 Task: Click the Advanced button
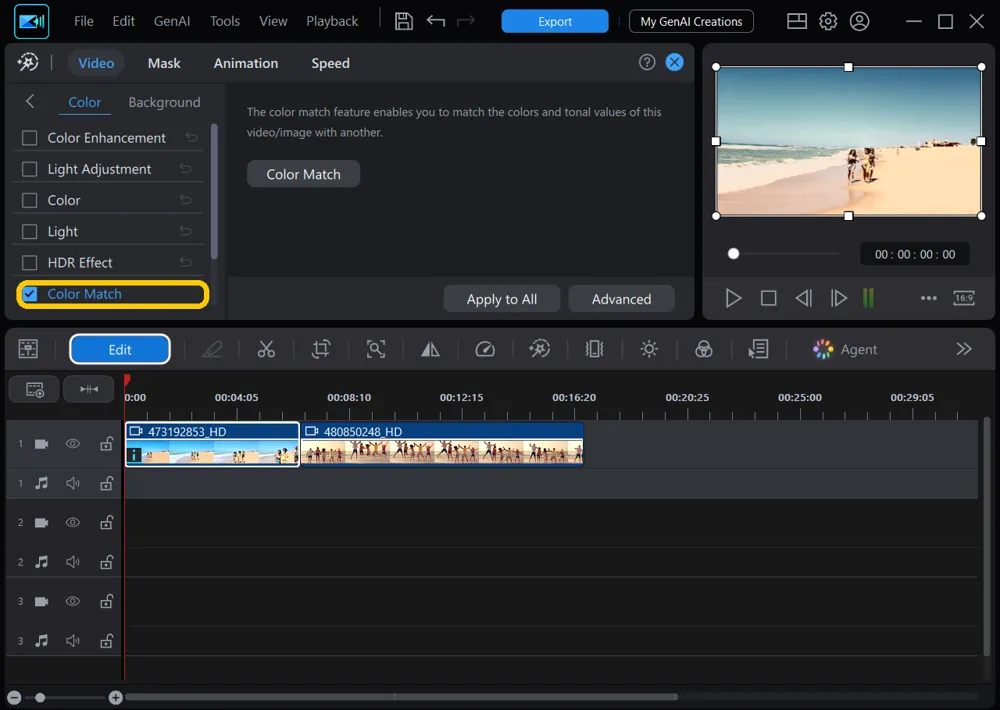621,299
